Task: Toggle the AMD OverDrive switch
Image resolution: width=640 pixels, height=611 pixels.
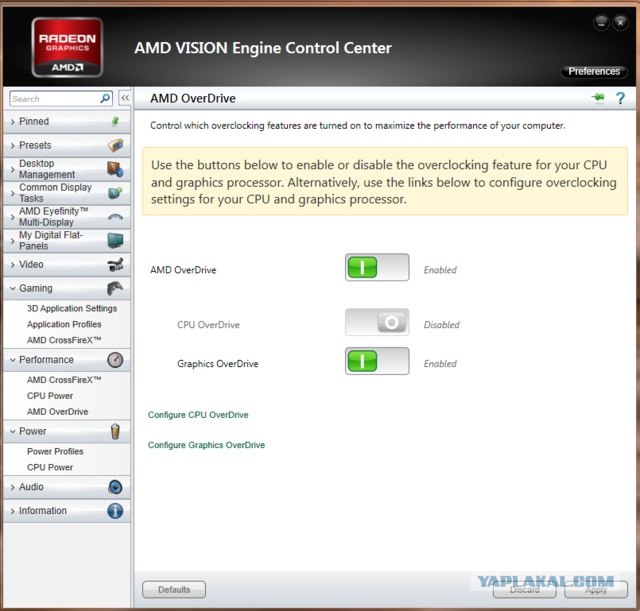Action: [377, 267]
